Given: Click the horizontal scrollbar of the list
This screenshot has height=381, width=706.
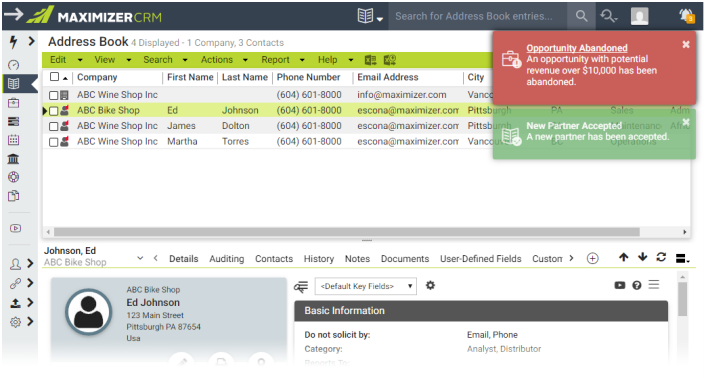Looking at the screenshot, I should [x=347, y=232].
